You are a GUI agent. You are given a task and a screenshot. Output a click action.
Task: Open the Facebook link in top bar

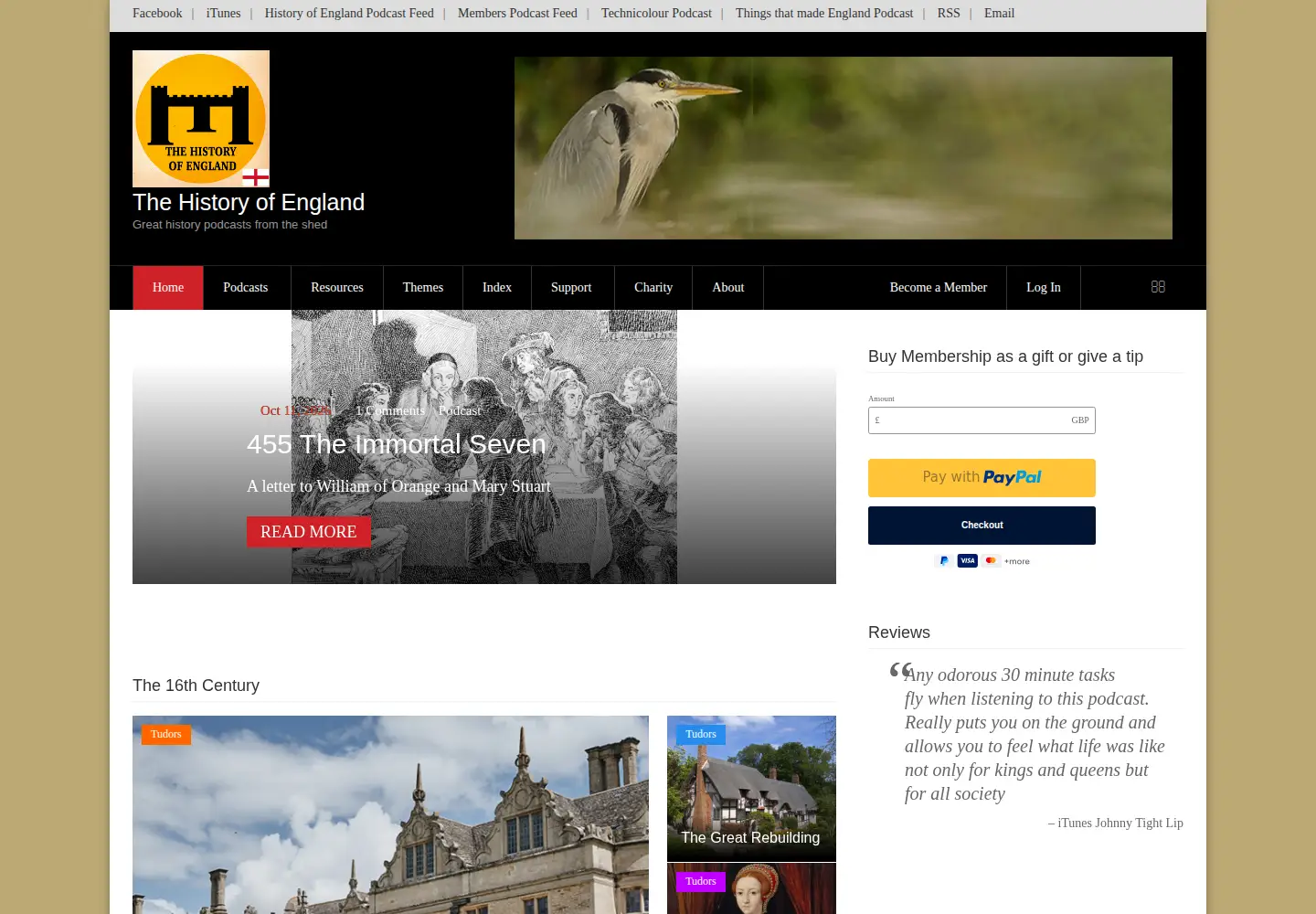[x=157, y=13]
